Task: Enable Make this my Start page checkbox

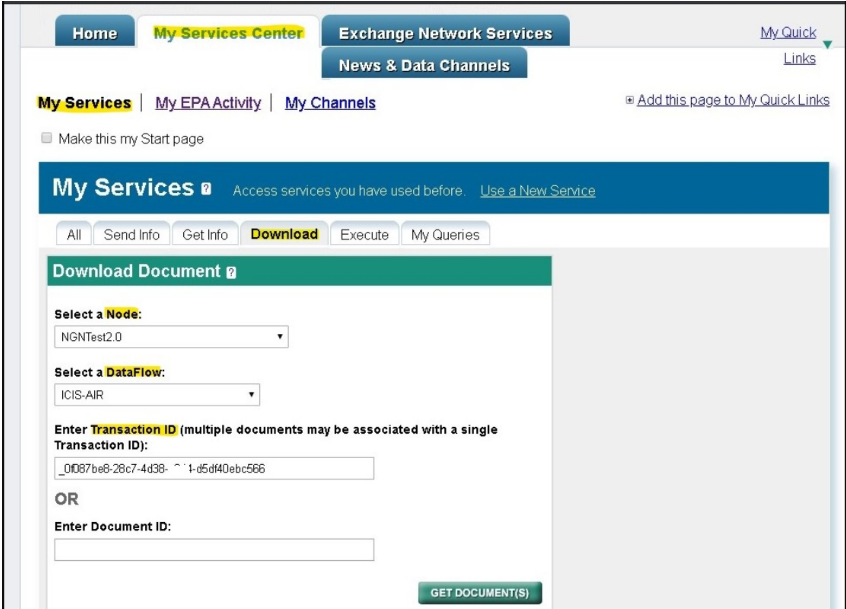Action: click(45, 139)
